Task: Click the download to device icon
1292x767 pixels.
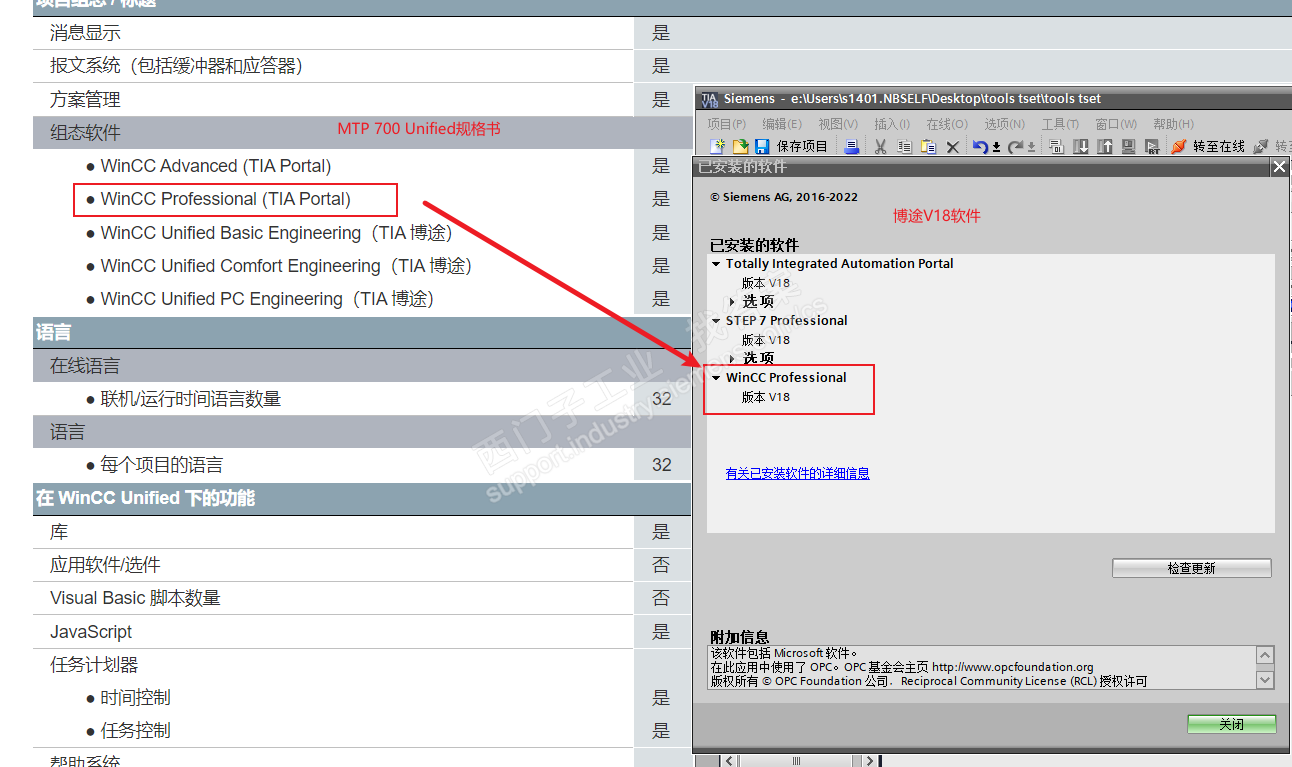Action: click(1081, 147)
